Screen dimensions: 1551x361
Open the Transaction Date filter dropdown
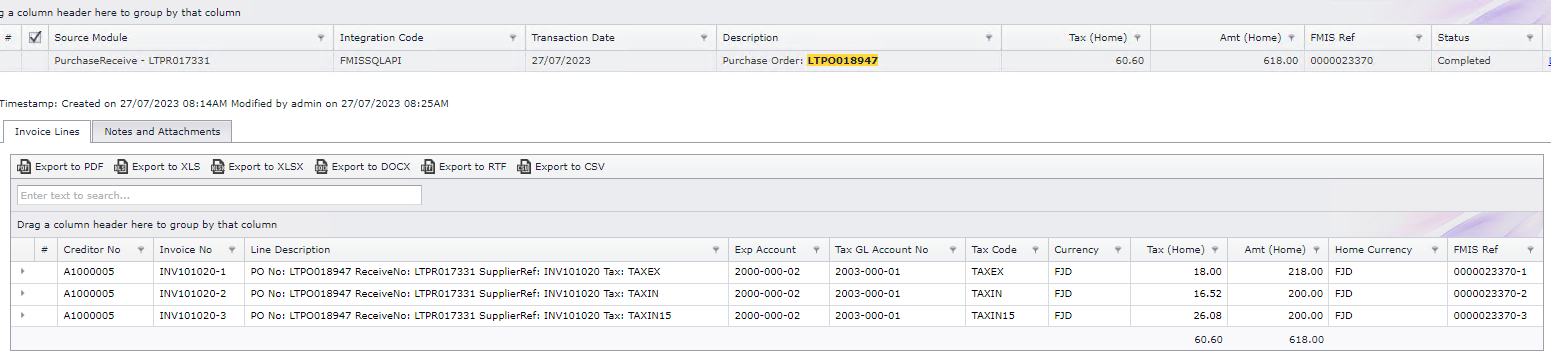click(x=702, y=38)
